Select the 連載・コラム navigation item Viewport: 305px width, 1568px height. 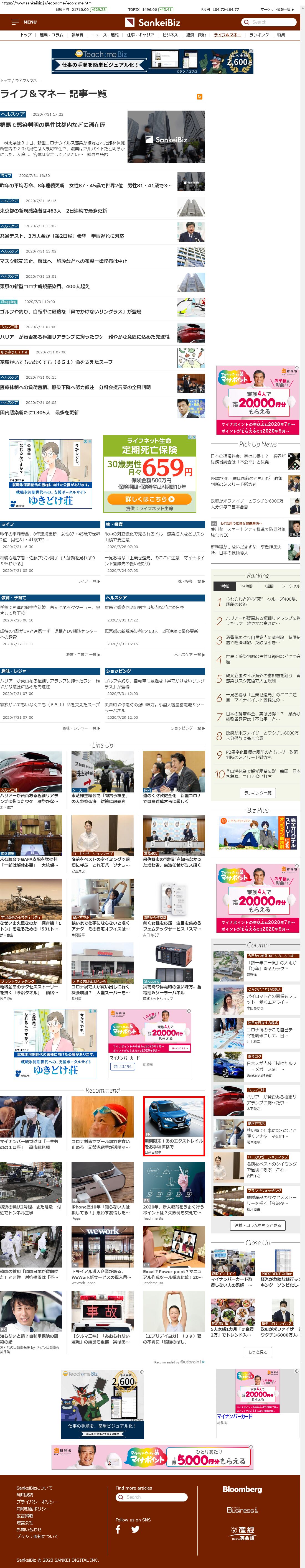pyautogui.click(x=52, y=35)
